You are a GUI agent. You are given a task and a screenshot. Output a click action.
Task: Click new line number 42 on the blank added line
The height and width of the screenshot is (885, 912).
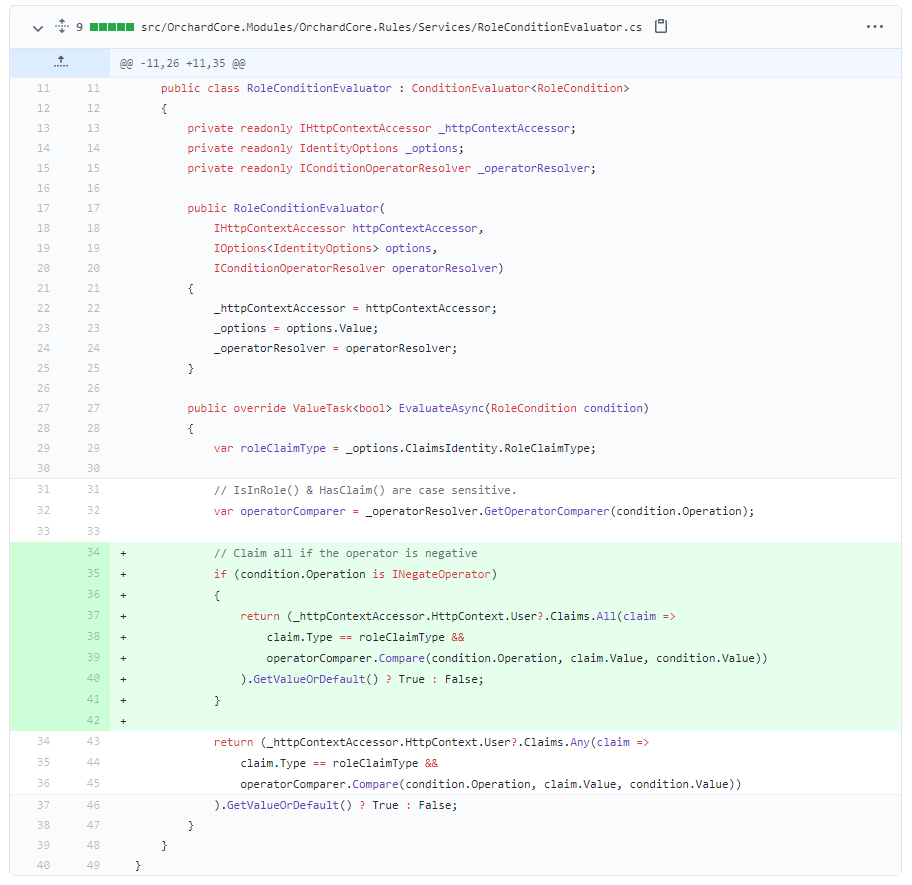click(x=93, y=720)
